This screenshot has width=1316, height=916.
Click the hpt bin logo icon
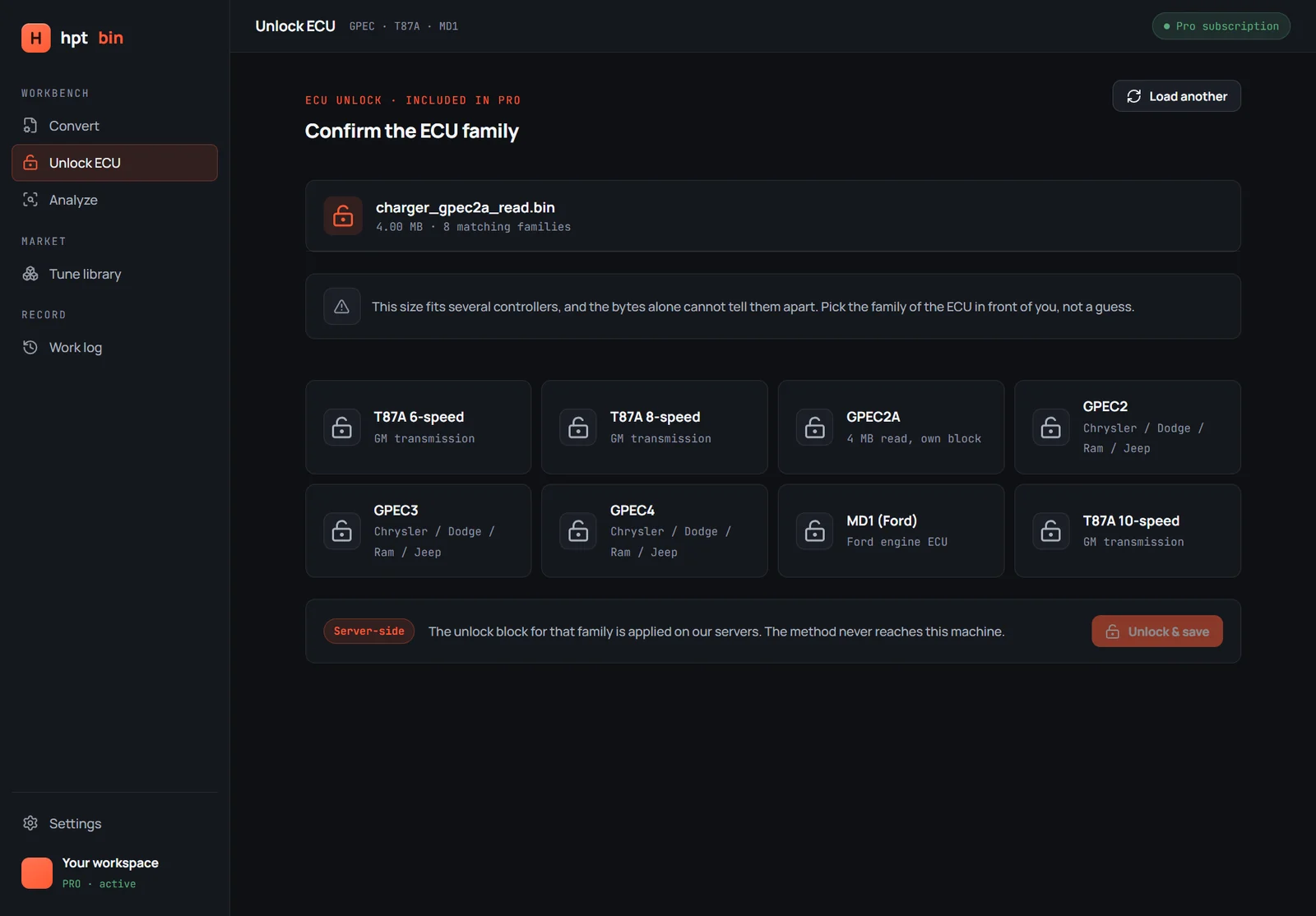click(35, 38)
